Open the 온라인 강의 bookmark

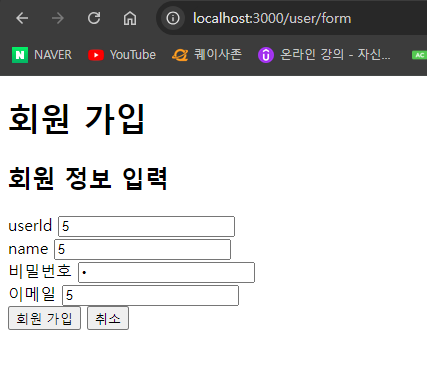click(324, 55)
